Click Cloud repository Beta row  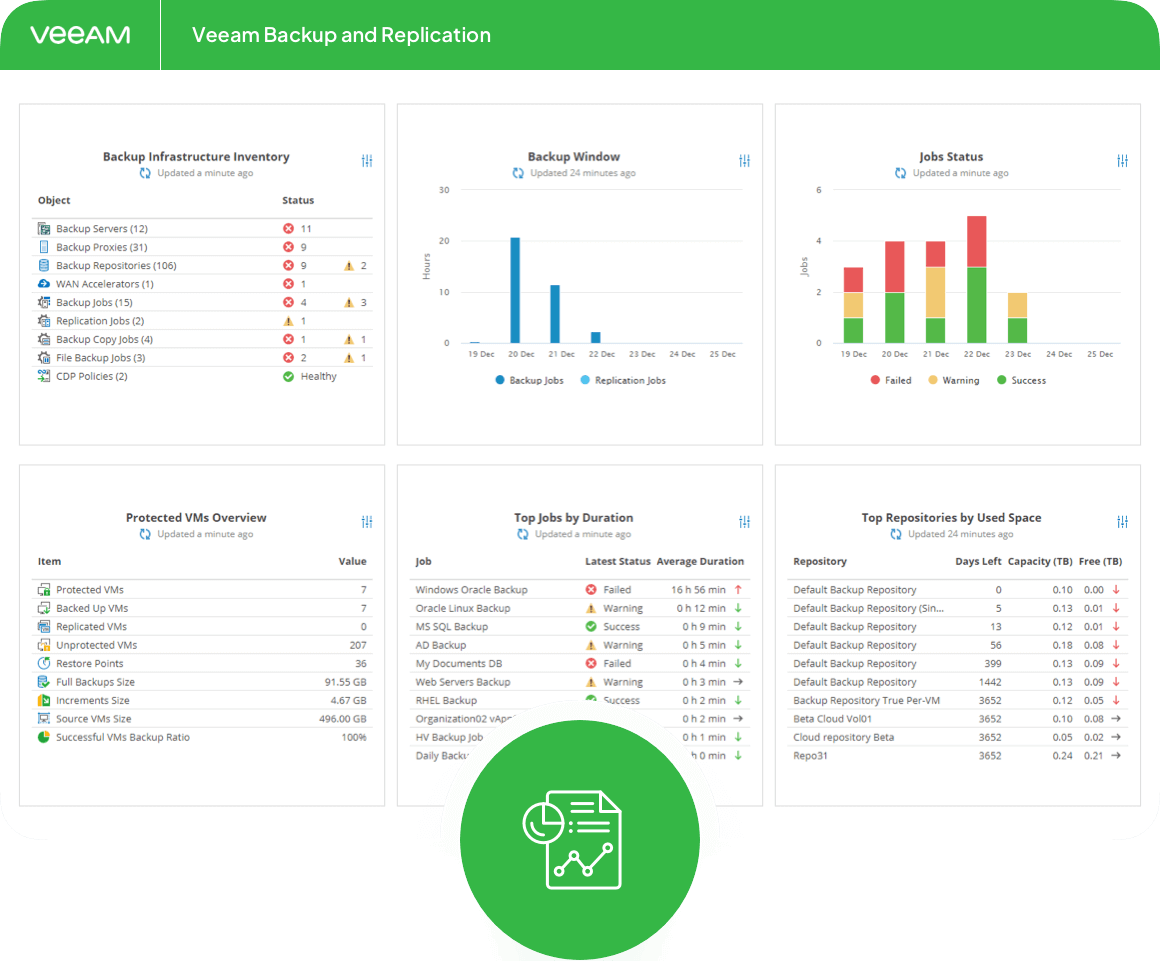(957, 738)
